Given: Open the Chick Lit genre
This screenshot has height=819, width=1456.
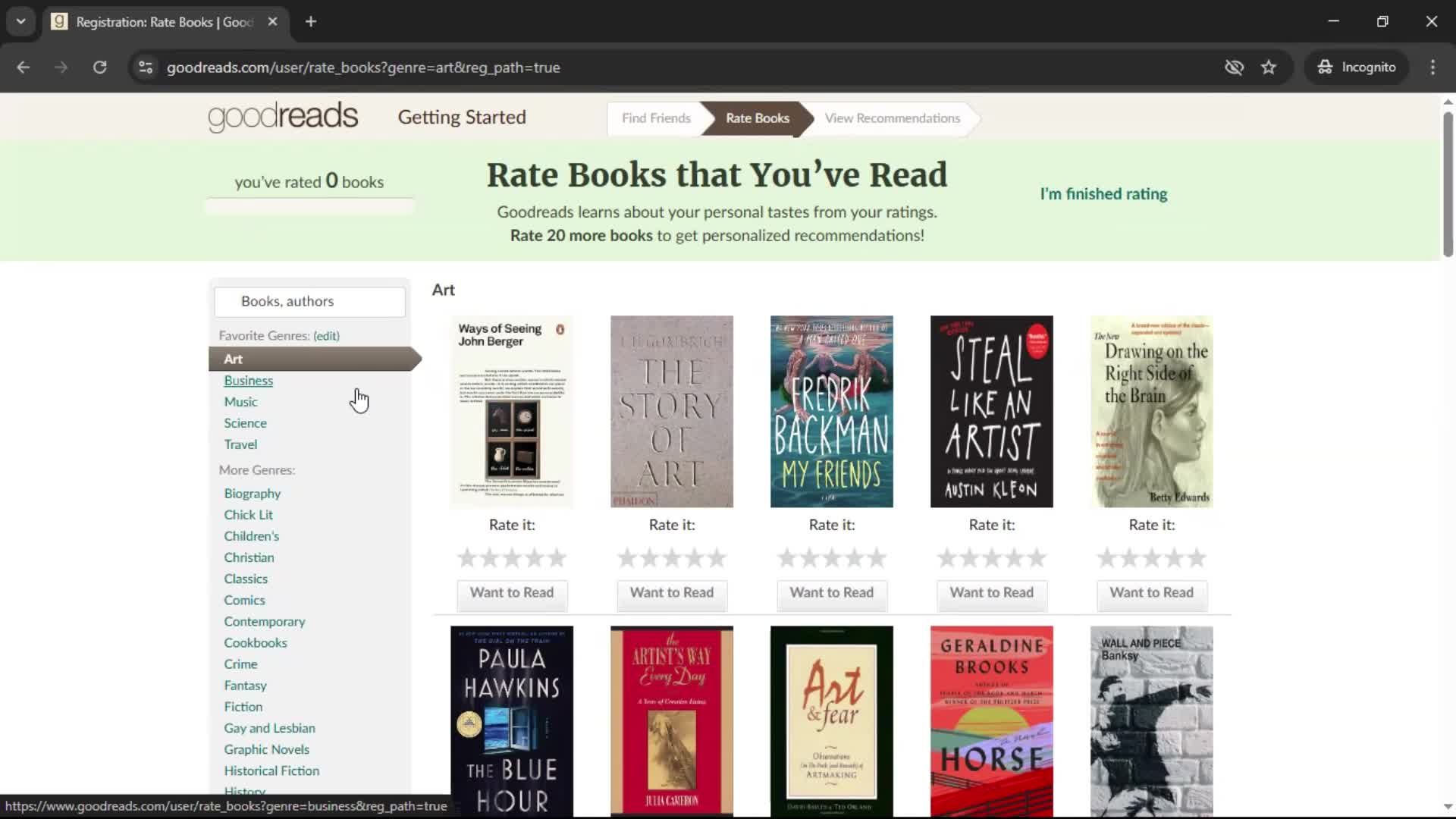Looking at the screenshot, I should pos(248,515).
